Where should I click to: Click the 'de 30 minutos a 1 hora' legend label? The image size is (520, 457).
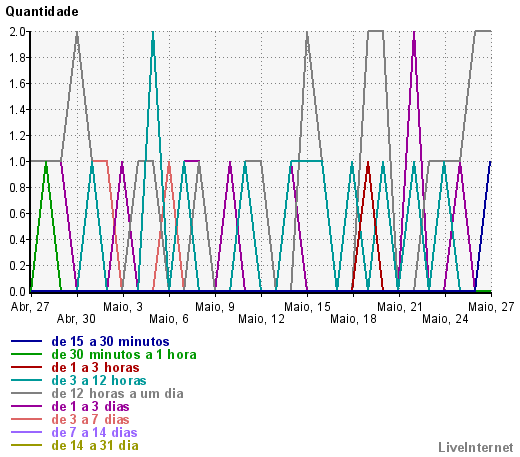click(x=124, y=355)
